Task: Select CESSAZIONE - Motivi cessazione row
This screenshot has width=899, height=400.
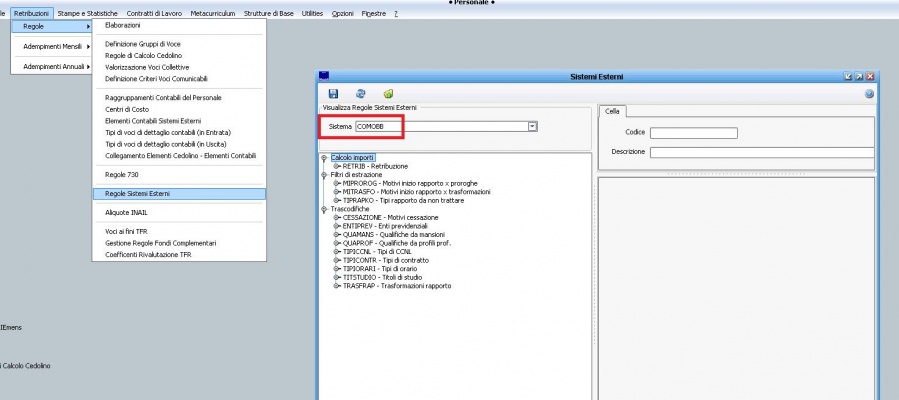Action: [390, 218]
